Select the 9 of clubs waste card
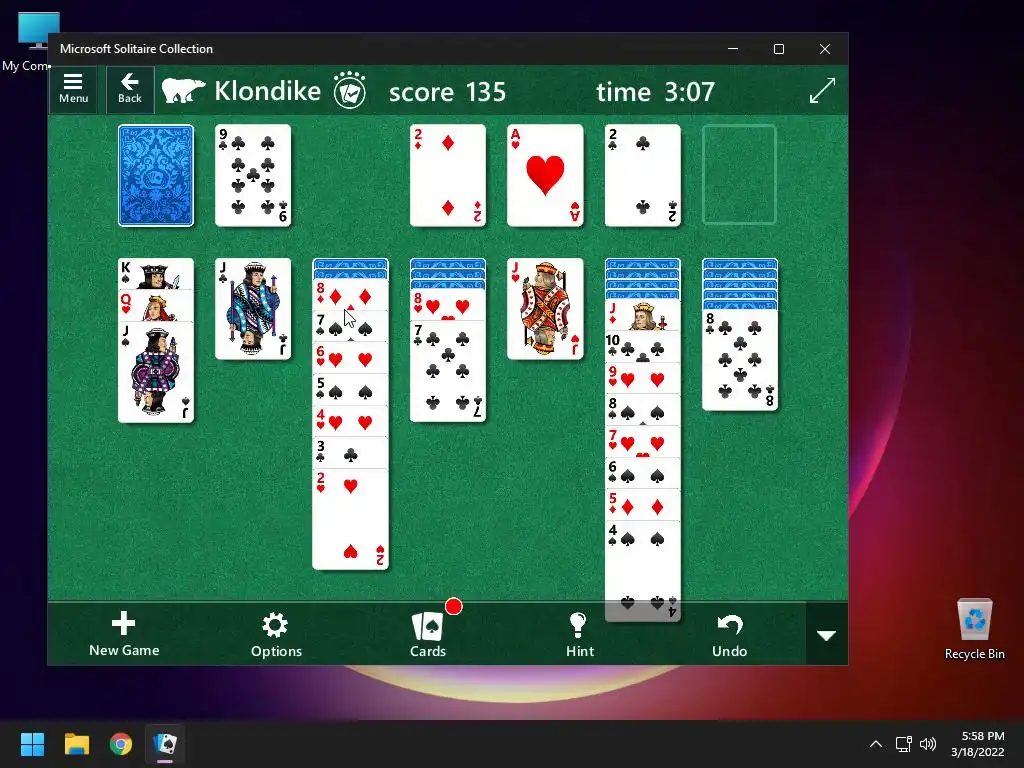This screenshot has height=768, width=1024. [x=253, y=176]
